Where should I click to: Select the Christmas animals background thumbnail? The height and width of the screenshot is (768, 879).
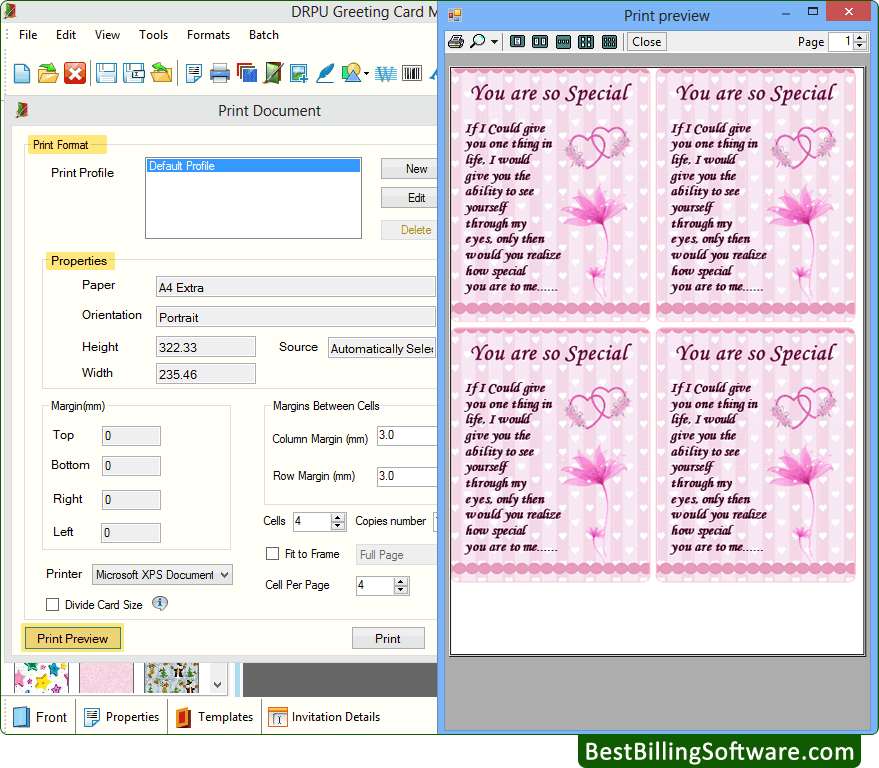(172, 678)
